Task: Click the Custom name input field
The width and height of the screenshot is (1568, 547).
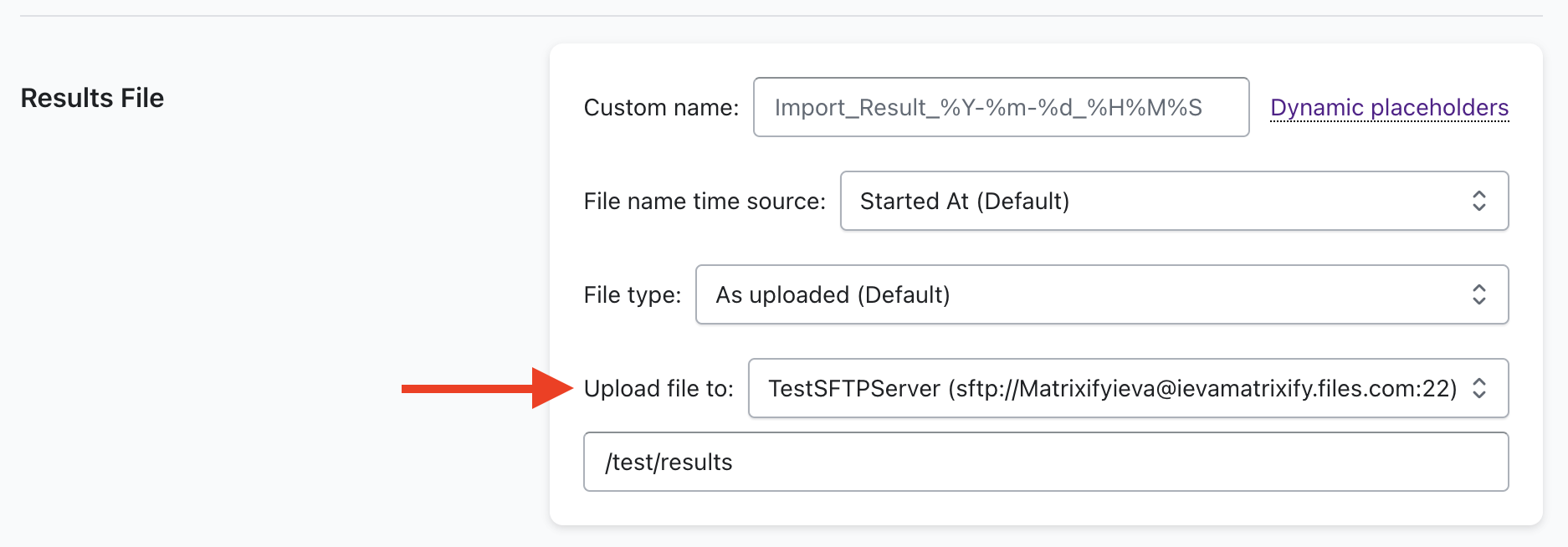Action: [1000, 108]
